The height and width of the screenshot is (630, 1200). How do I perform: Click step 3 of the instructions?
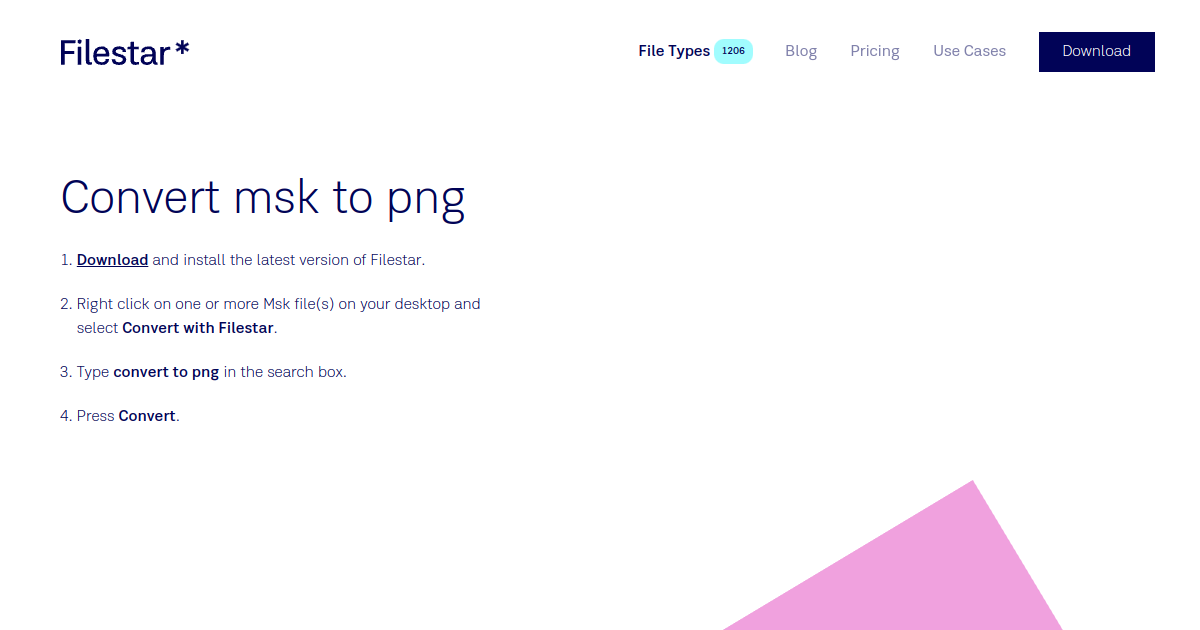211,371
